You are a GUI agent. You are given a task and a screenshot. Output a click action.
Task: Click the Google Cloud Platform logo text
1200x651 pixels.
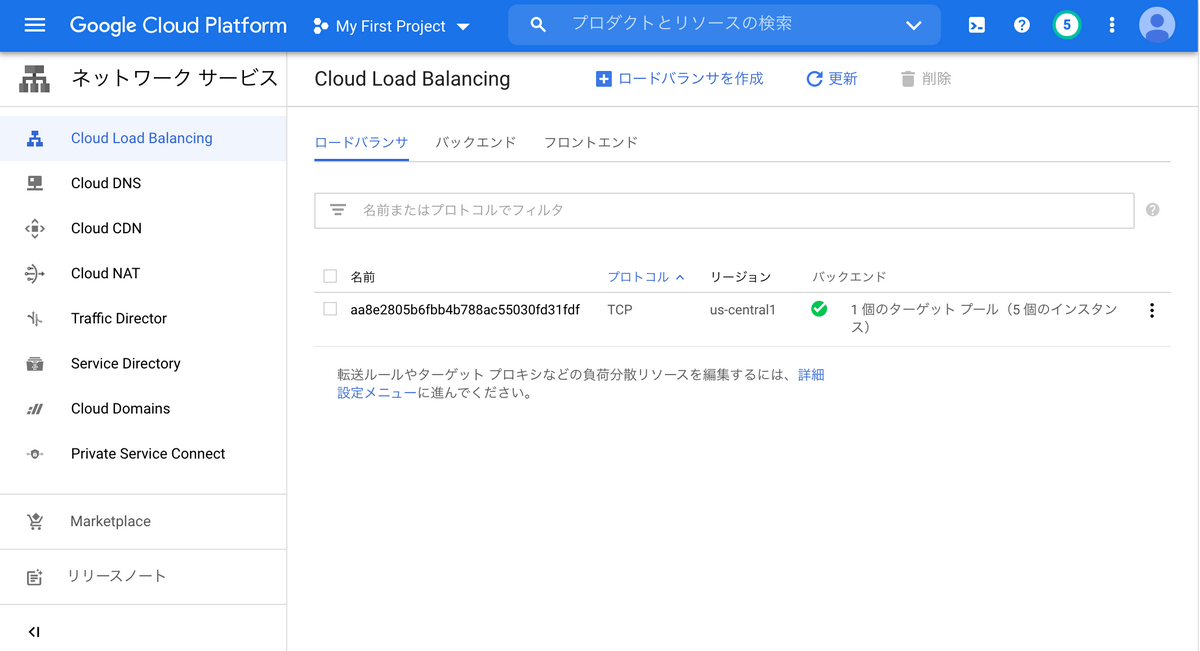point(178,26)
